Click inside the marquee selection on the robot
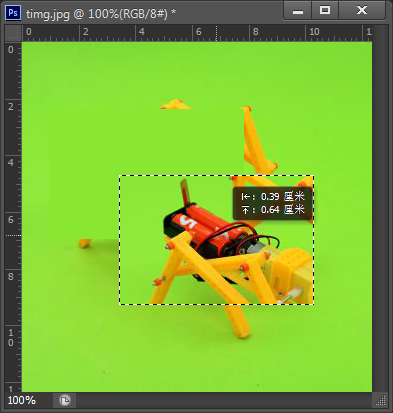 click(x=216, y=240)
